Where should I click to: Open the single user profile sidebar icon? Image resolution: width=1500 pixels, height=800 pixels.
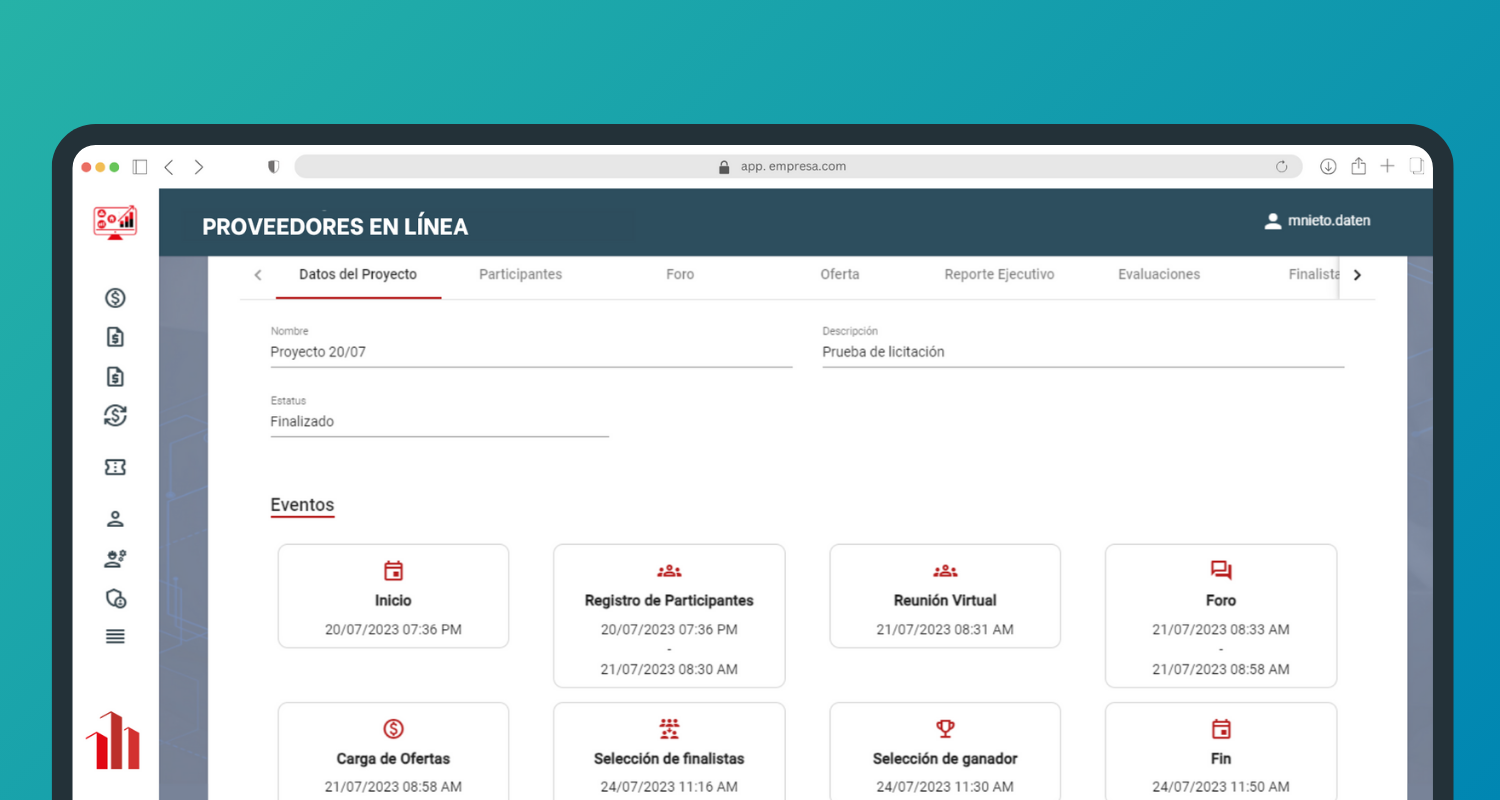click(x=115, y=519)
